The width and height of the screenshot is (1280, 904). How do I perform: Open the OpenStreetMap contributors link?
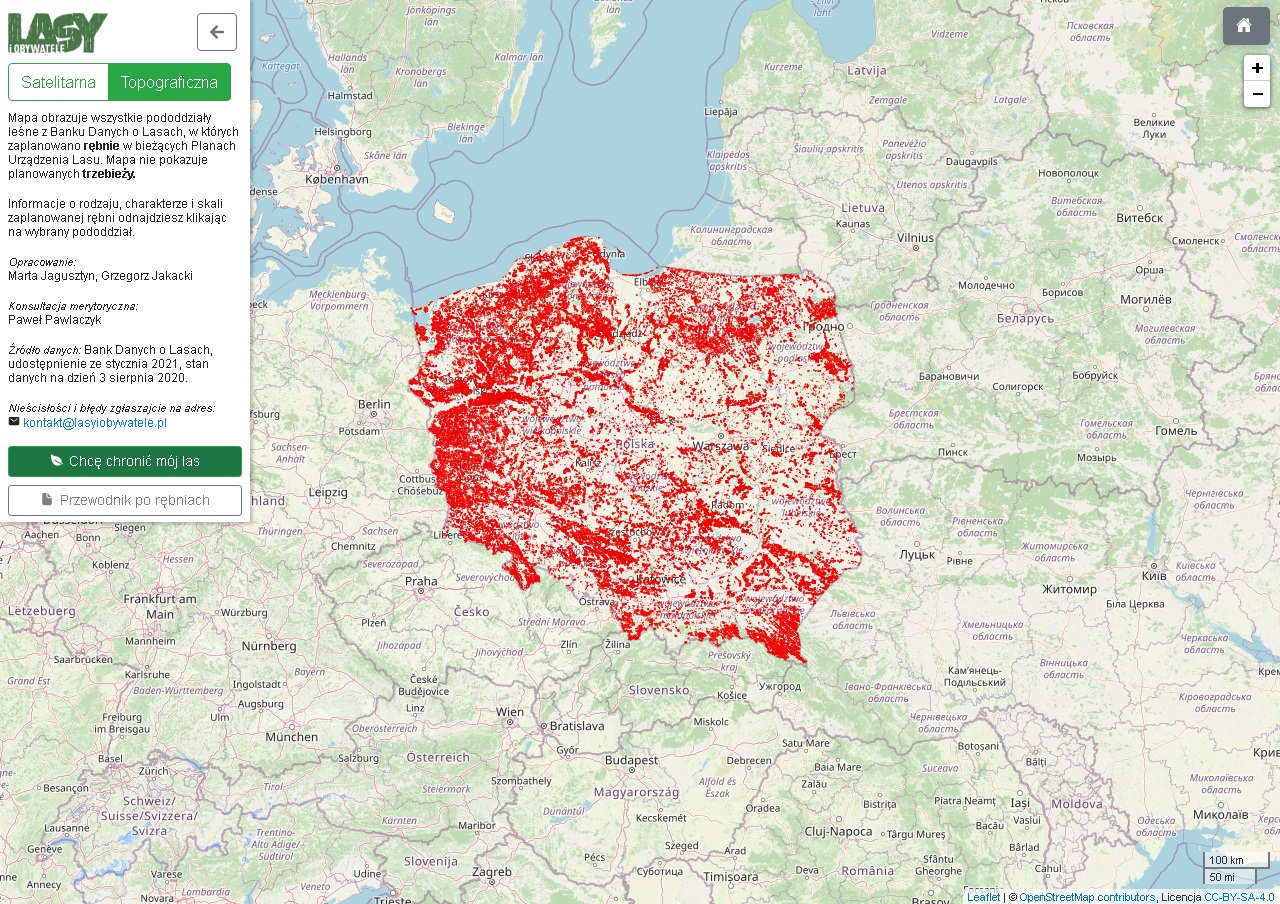coord(1086,897)
